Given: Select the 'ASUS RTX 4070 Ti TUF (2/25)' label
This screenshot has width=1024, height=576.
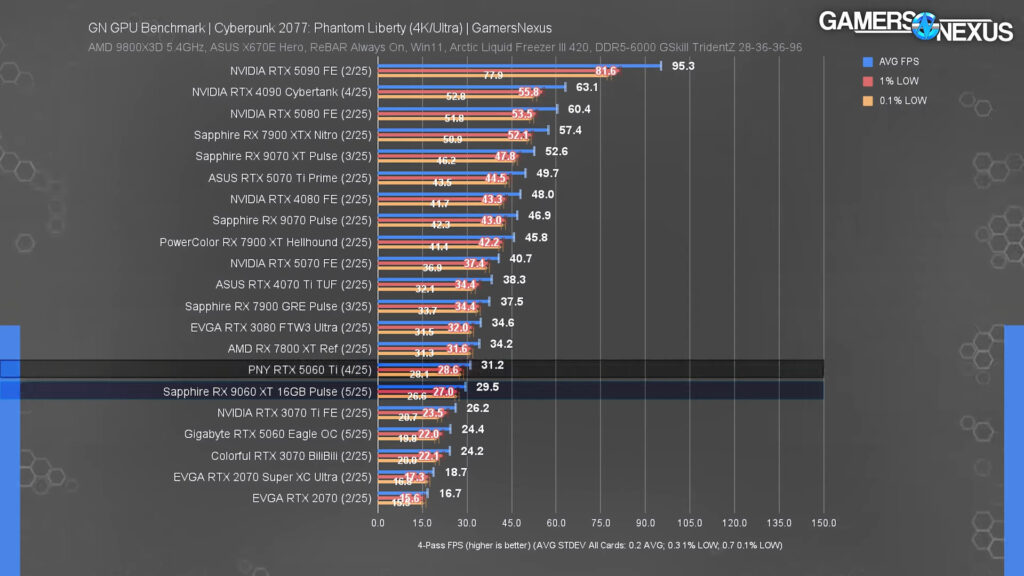Looking at the screenshot, I should tap(293, 285).
